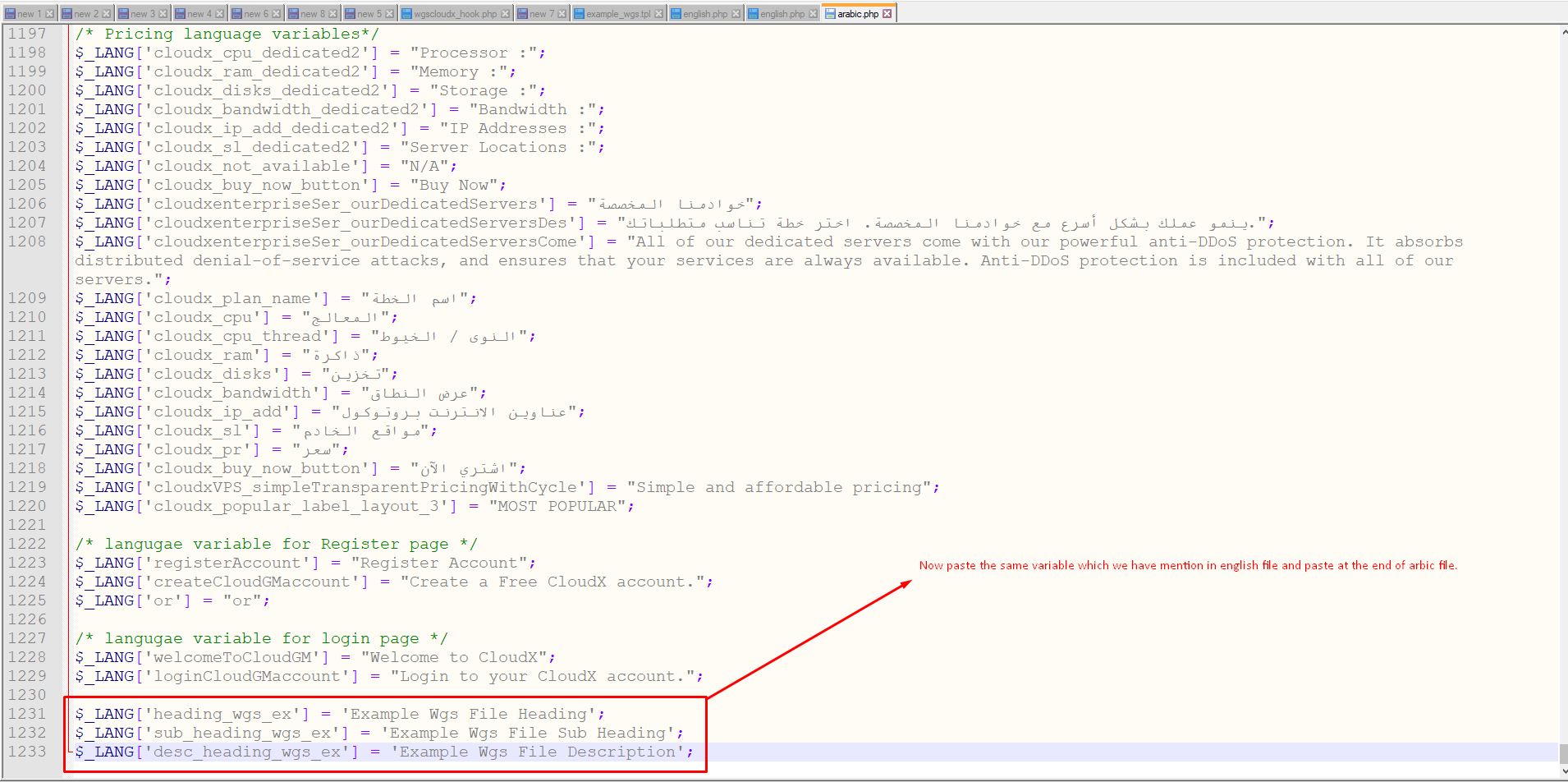Select the example_wgs.tpl tab

click(617, 14)
